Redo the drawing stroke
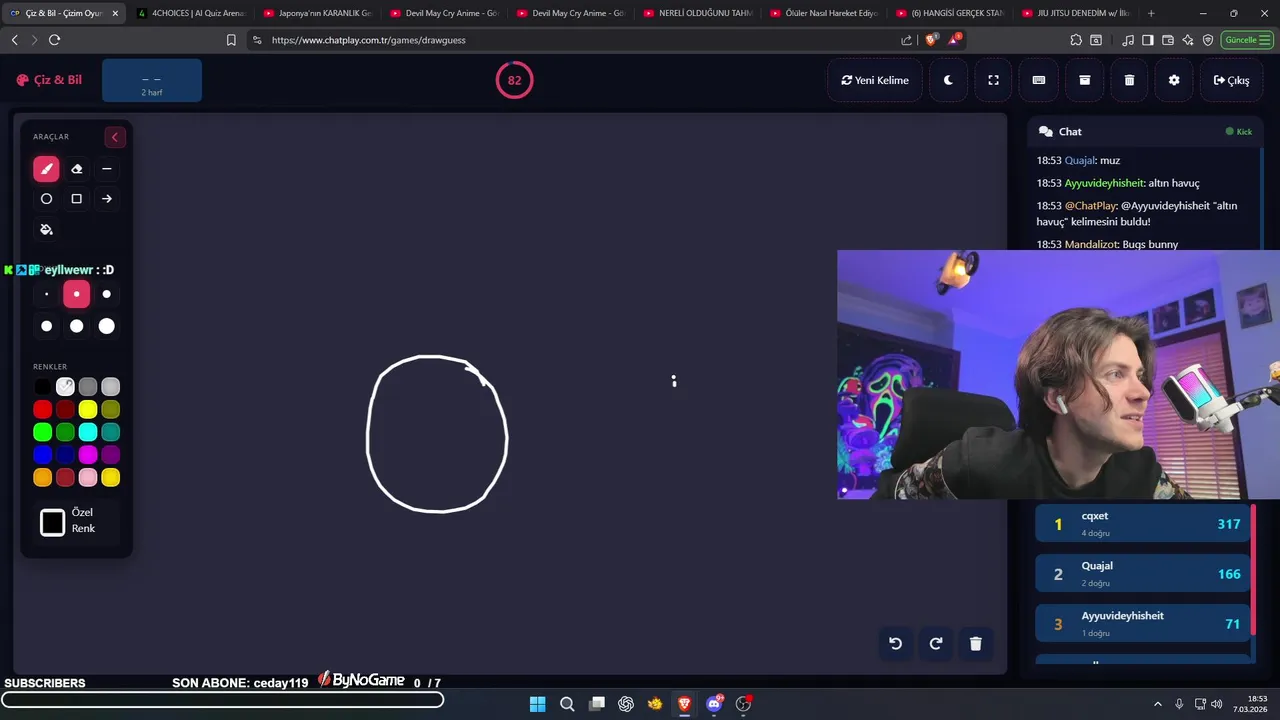 pyautogui.click(x=936, y=644)
